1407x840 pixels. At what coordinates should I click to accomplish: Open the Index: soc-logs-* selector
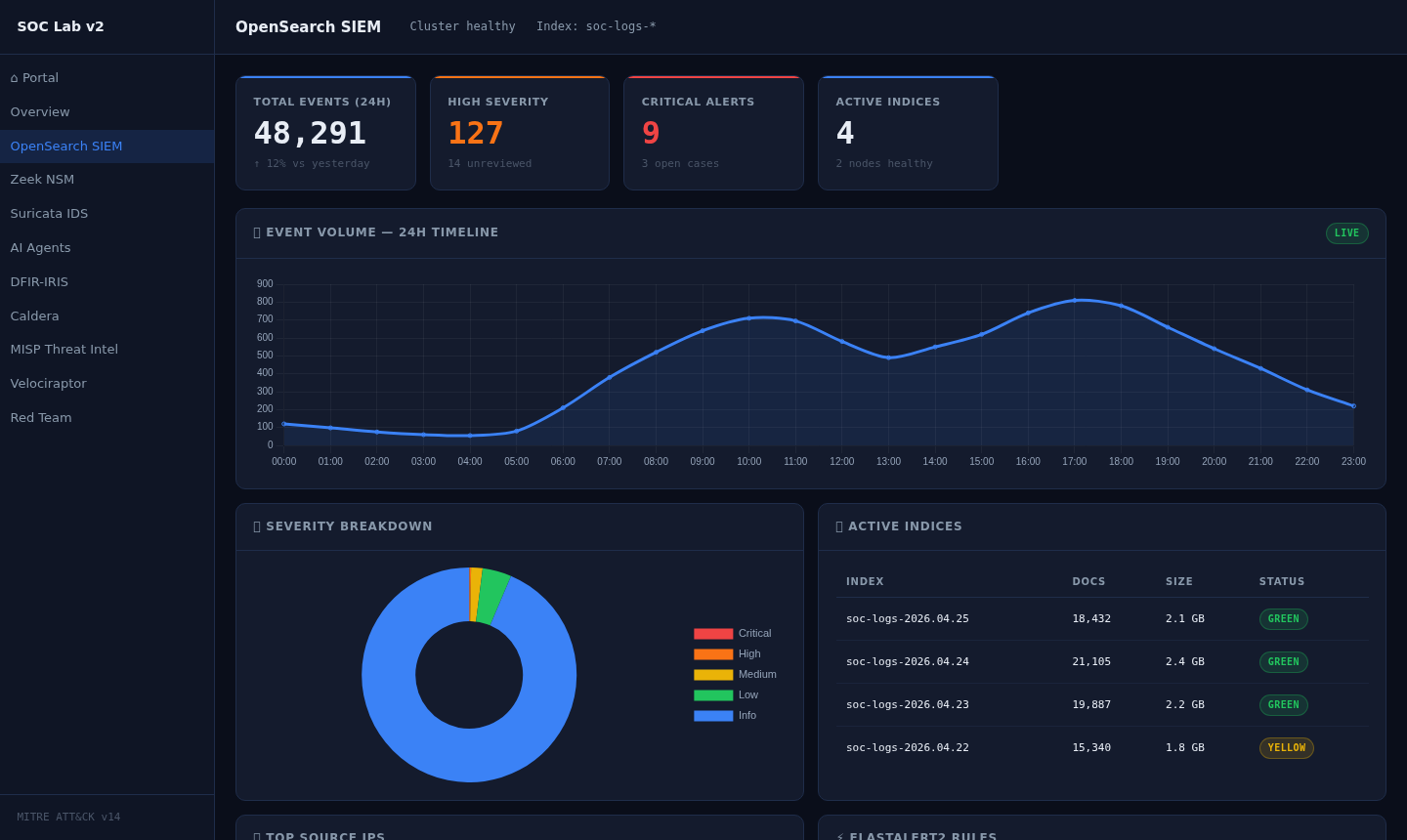595,26
